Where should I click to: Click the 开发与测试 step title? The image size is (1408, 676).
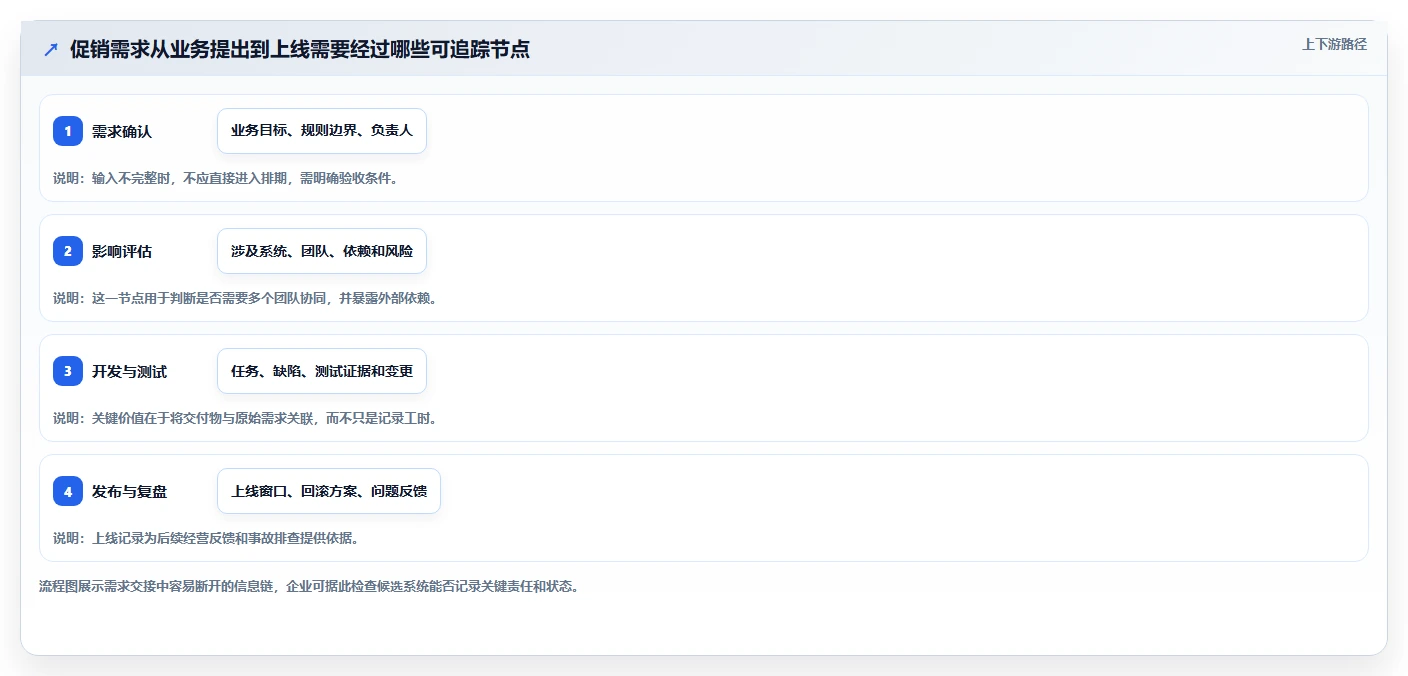pos(129,371)
